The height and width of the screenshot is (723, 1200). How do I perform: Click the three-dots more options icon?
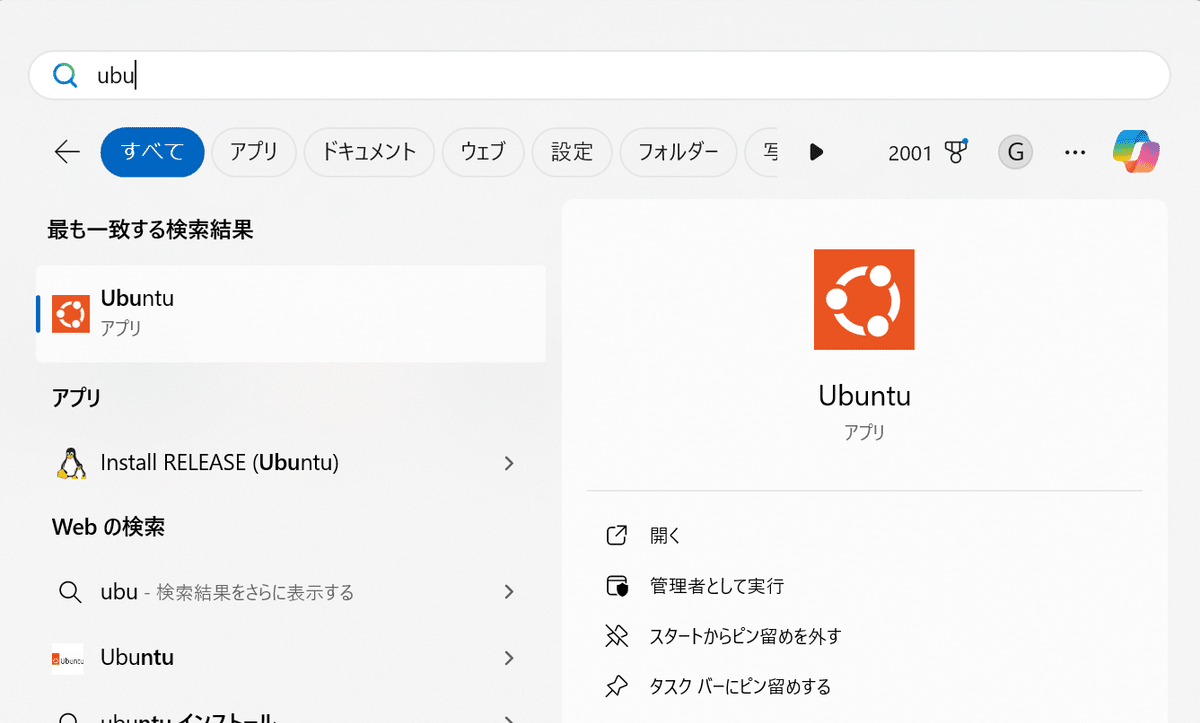click(x=1075, y=152)
